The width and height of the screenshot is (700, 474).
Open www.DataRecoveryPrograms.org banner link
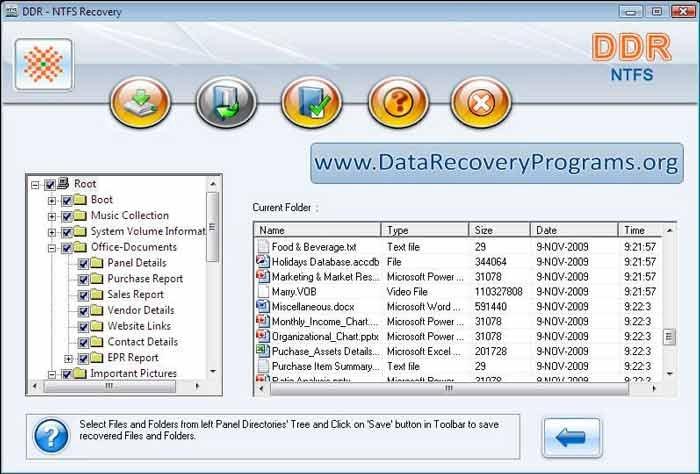[496, 163]
